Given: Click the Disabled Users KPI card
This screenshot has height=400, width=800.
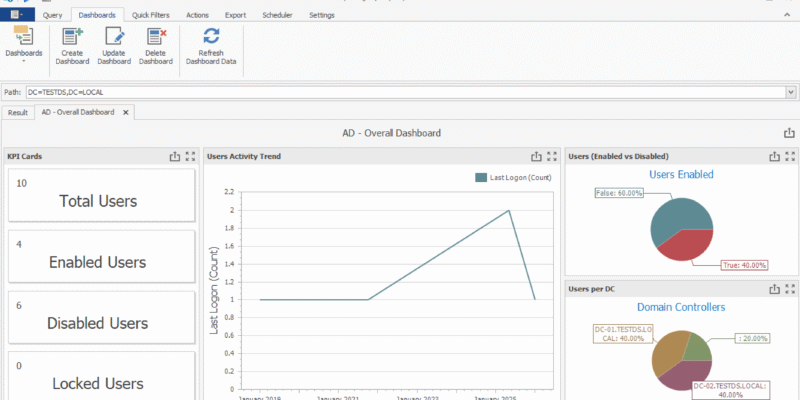Looking at the screenshot, I should coord(102,317).
